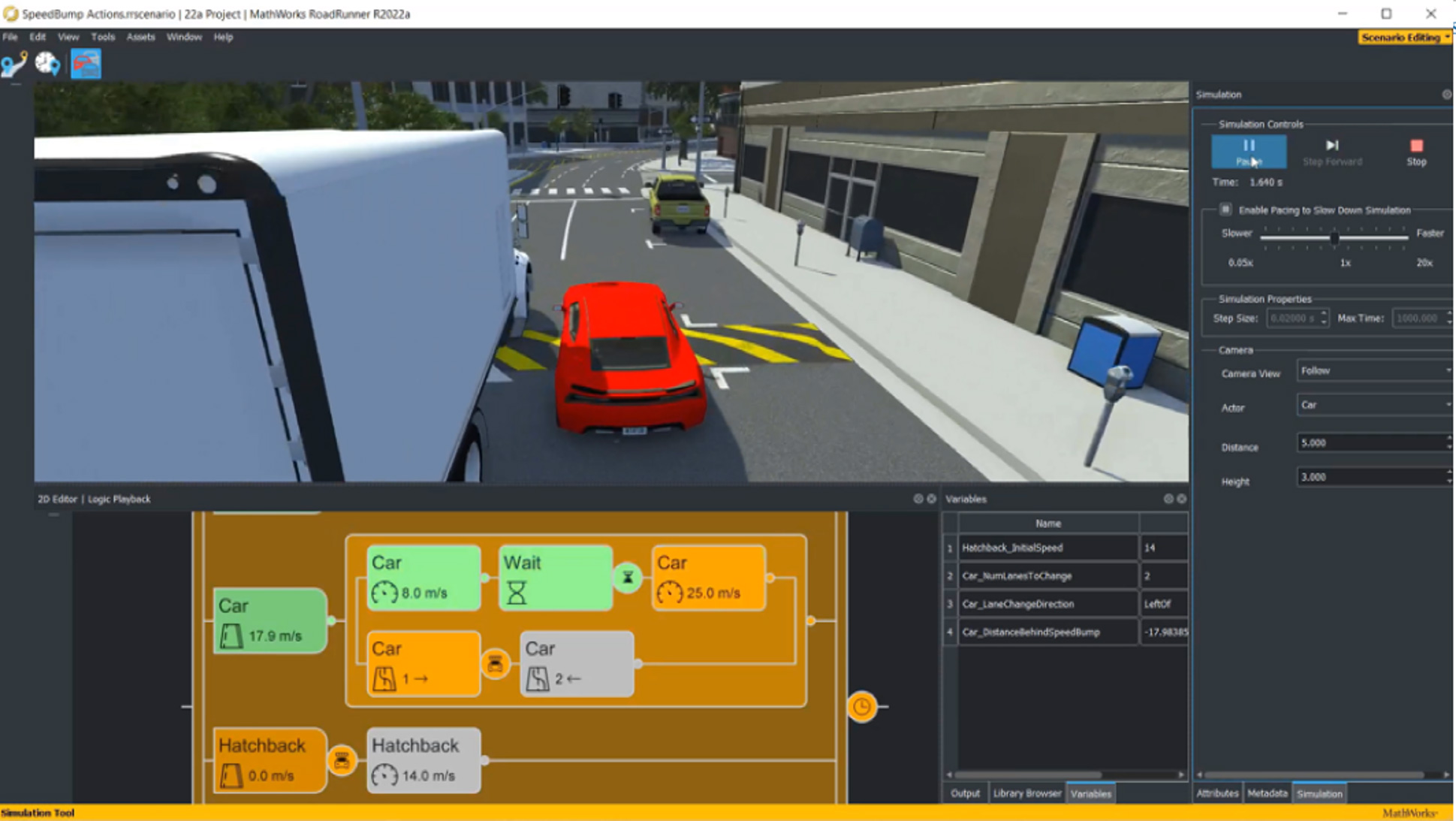This screenshot has height=821, width=1456.
Task: Open the Scenario Editing mode dropdown
Action: point(1403,37)
